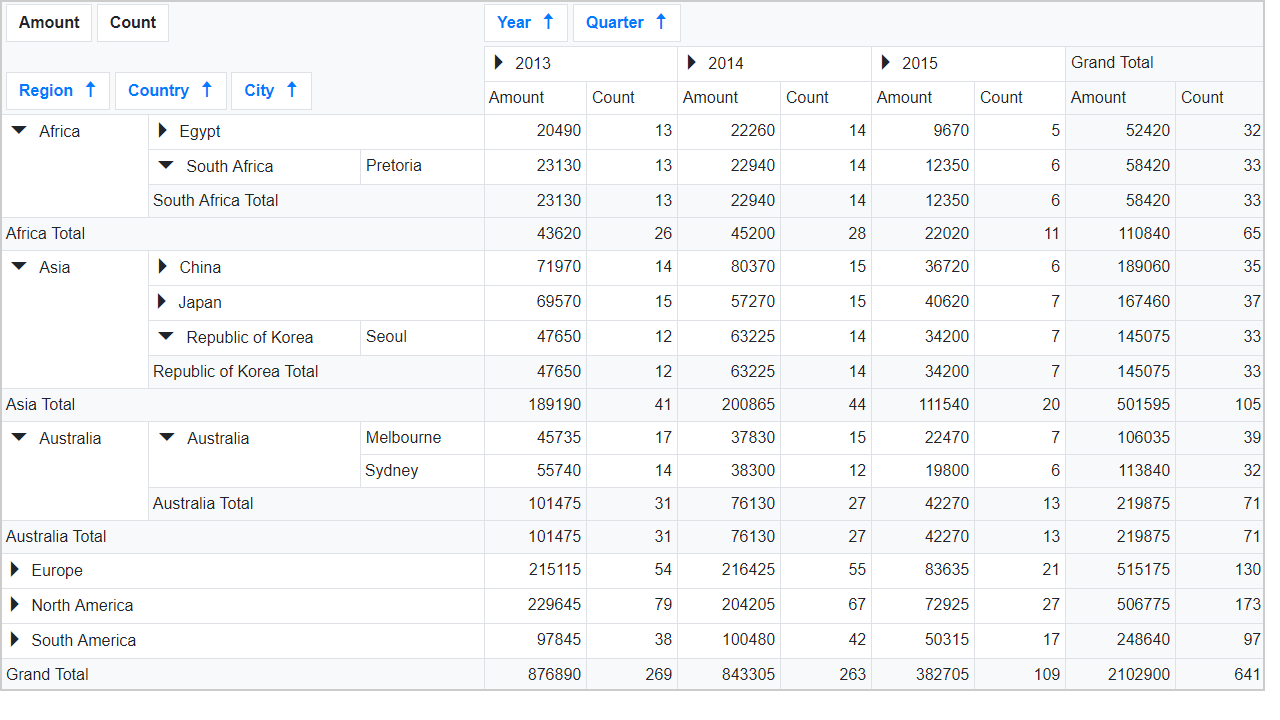Select the Grand Total column header
1280x720 pixels.
click(1112, 63)
